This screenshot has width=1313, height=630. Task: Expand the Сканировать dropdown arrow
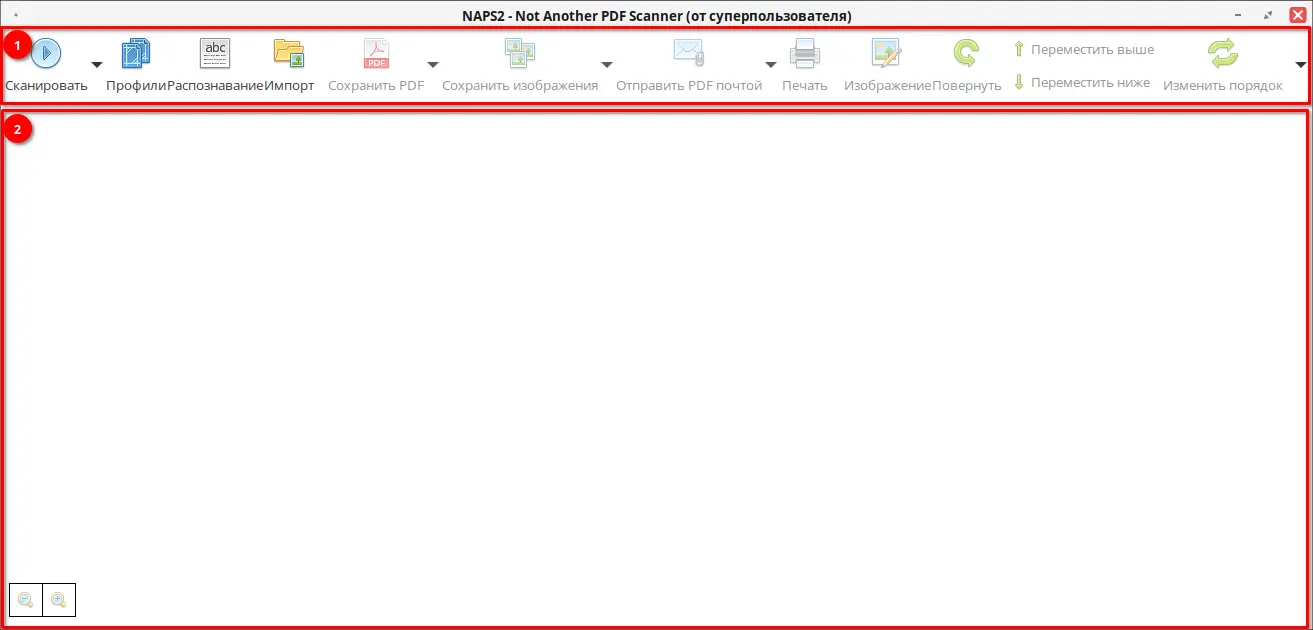pyautogui.click(x=97, y=65)
